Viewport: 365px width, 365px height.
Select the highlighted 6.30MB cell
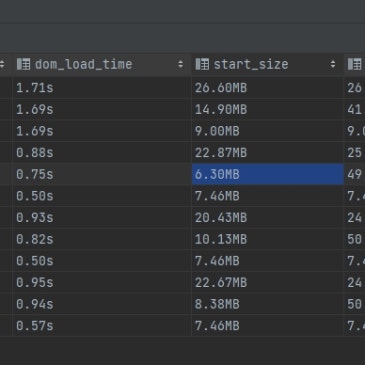[268, 174]
